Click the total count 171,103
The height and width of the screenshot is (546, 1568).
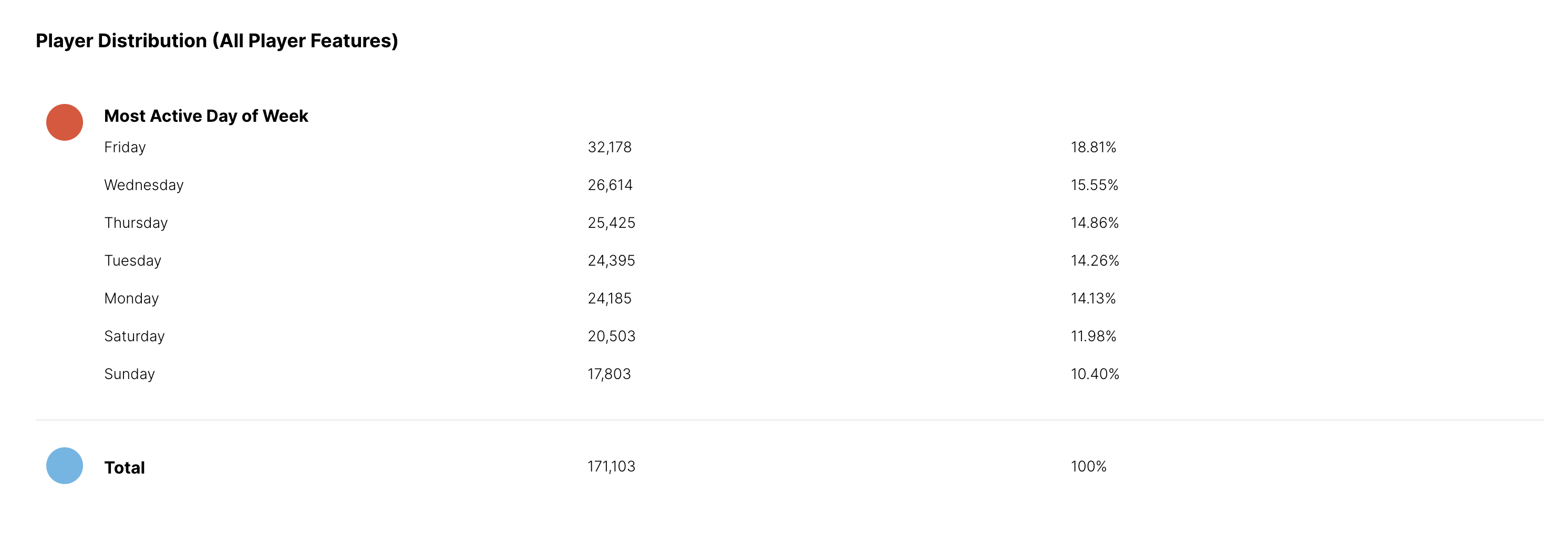pos(611,466)
